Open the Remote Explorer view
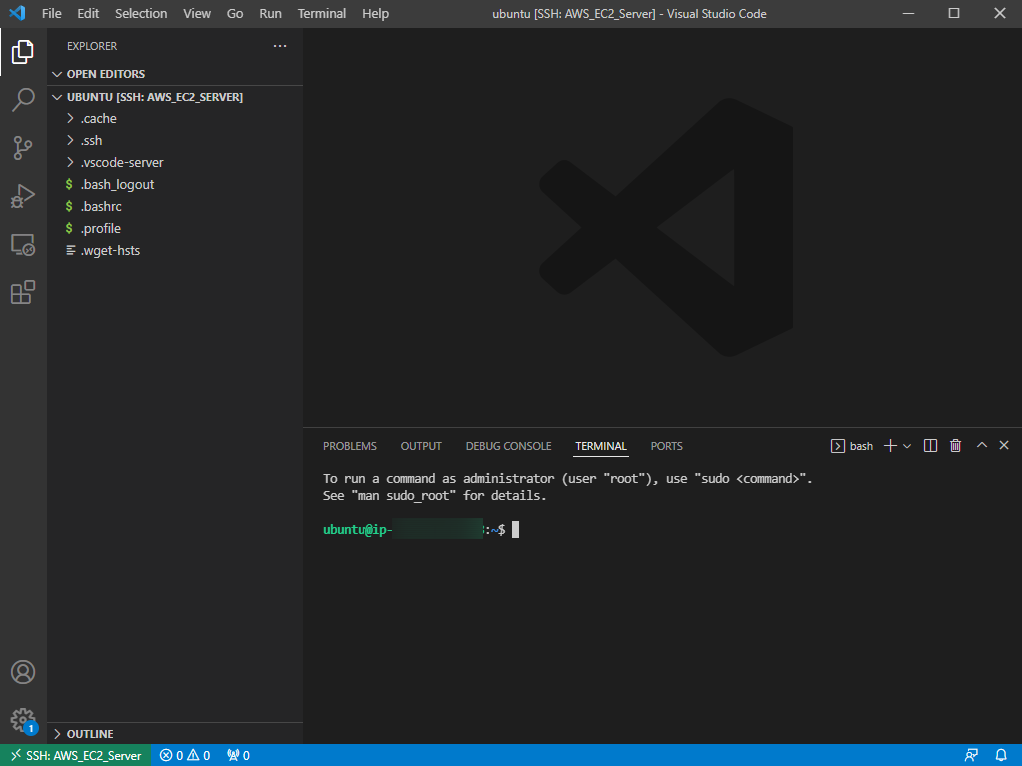The image size is (1022, 766). point(23,244)
